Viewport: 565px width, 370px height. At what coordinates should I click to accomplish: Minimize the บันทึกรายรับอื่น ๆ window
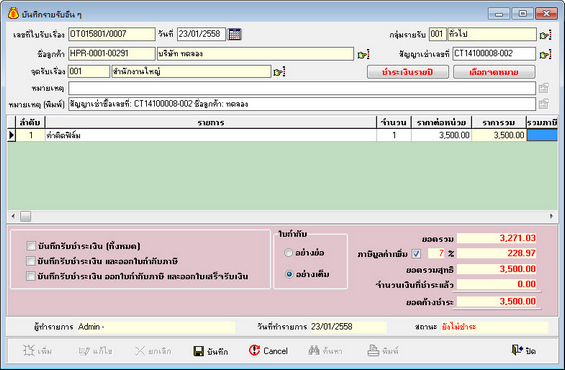click(499, 14)
